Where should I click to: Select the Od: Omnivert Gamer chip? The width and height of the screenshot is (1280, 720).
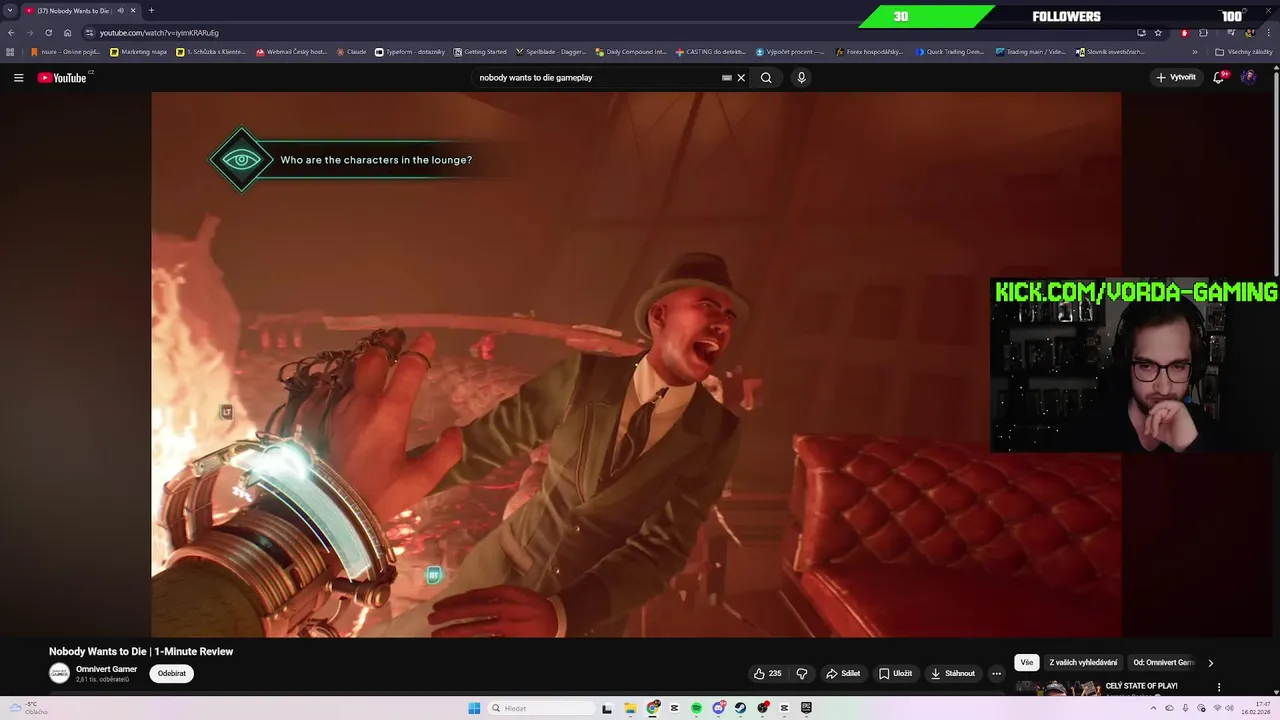point(1163,662)
